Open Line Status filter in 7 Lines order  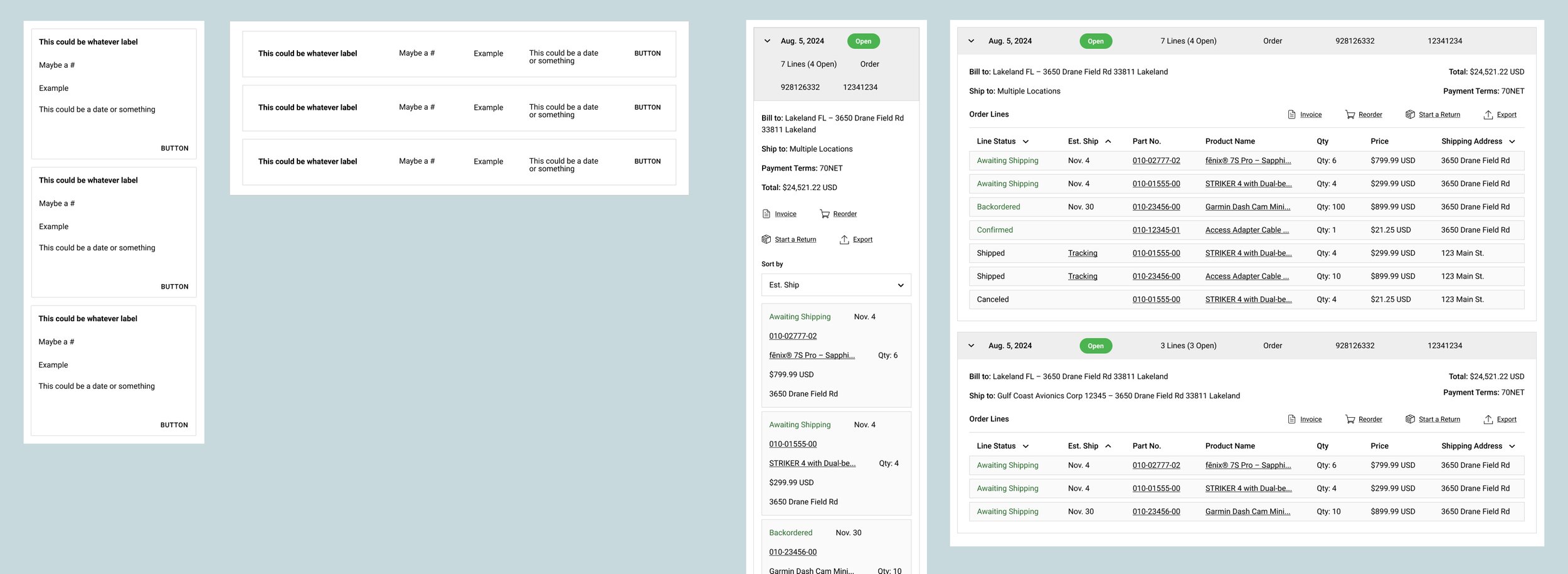1025,142
